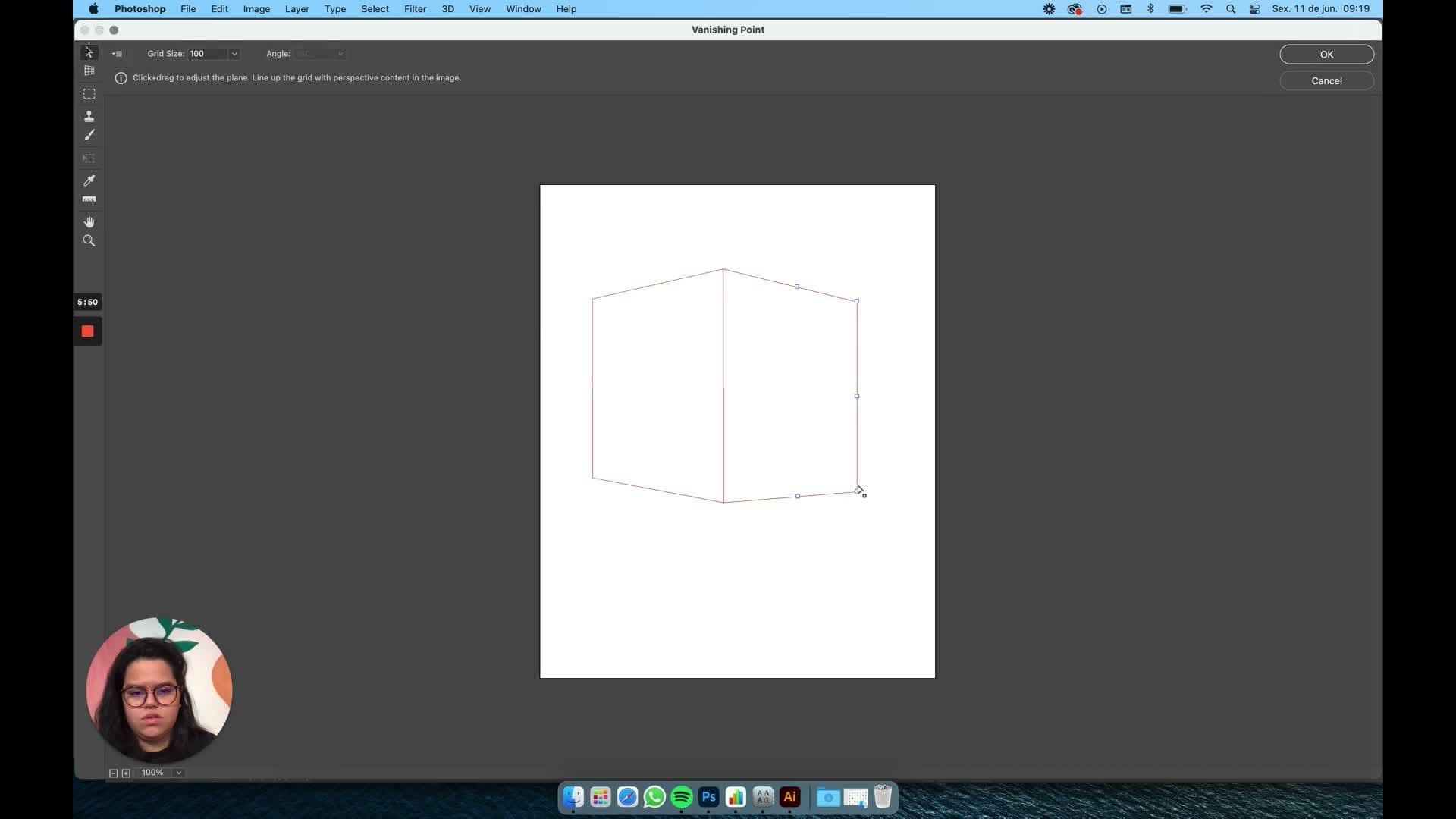This screenshot has width=1456, height=819.
Task: Click the zoom in plus box
Action: point(126,773)
